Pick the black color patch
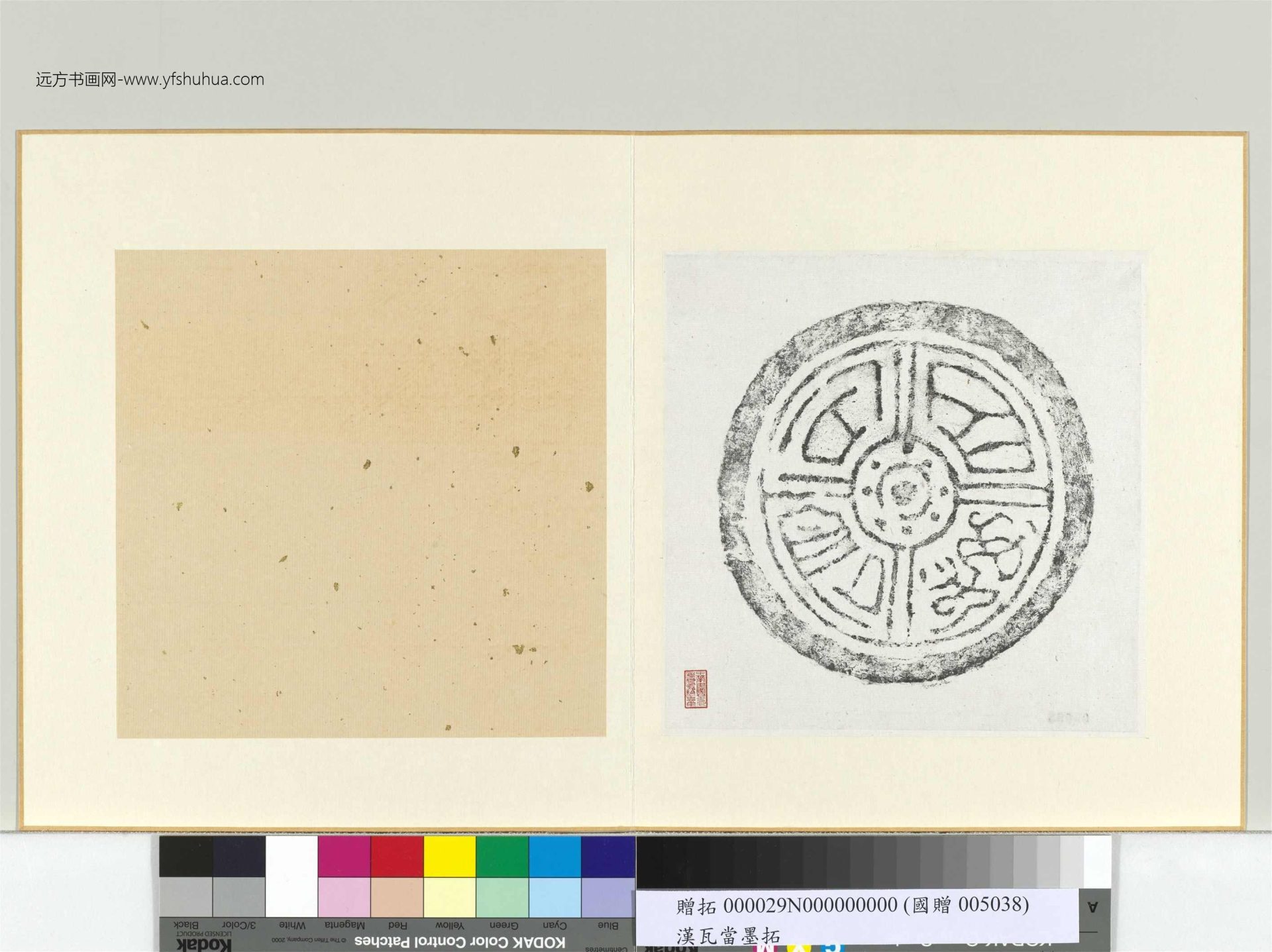This screenshot has width=1272, height=952. pyautogui.click(x=185, y=856)
